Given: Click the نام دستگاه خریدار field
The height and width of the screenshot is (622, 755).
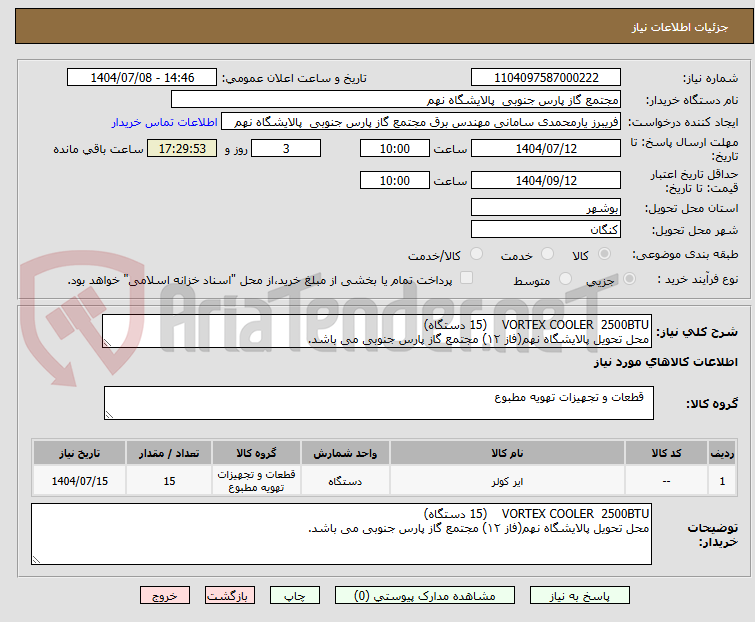Looking at the screenshot, I should click(x=396, y=100).
